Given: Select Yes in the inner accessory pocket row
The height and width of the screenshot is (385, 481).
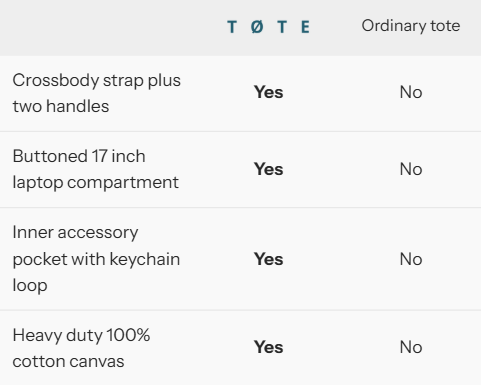Looking at the screenshot, I should (268, 259).
